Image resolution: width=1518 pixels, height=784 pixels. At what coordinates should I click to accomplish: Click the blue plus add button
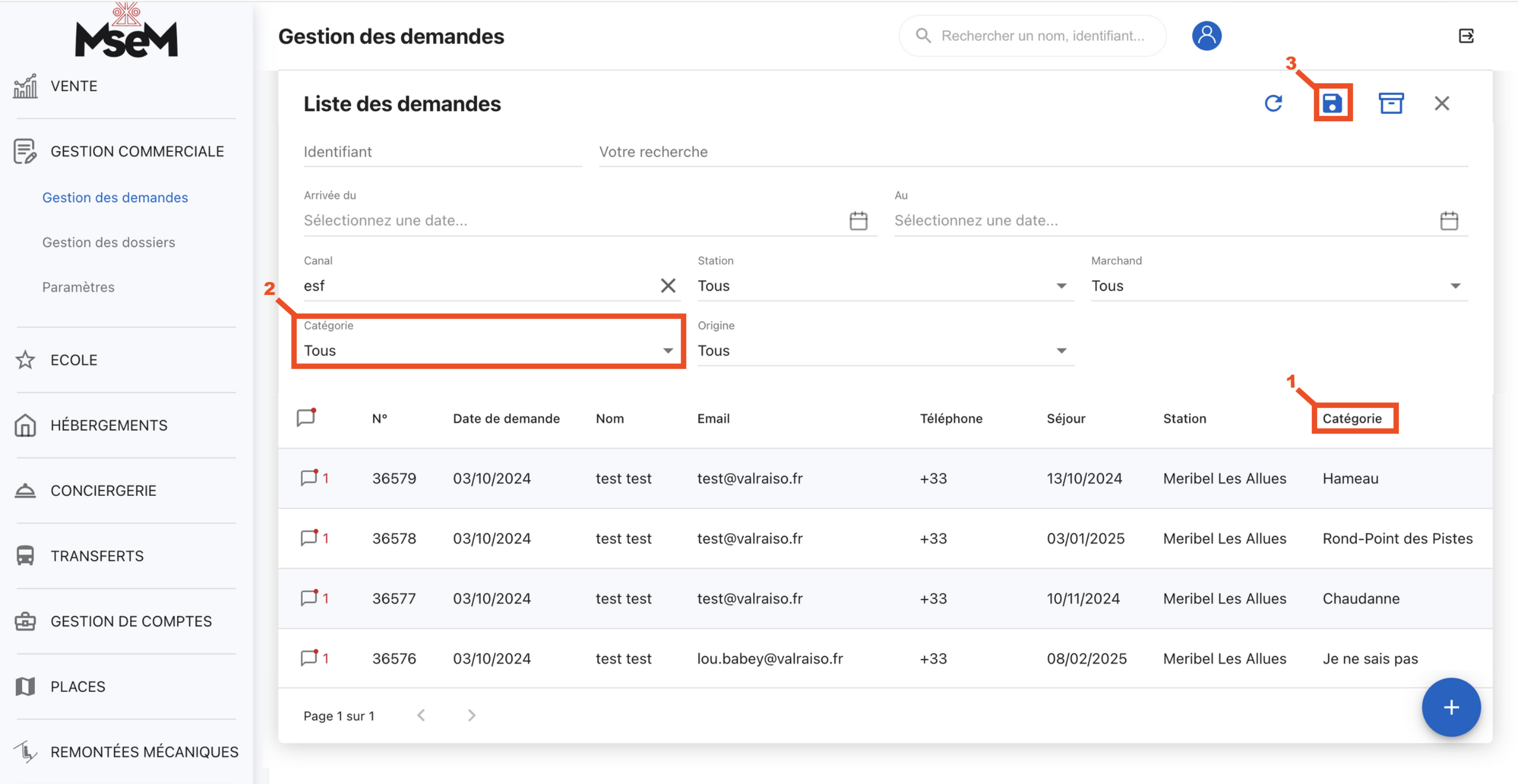(1450, 707)
